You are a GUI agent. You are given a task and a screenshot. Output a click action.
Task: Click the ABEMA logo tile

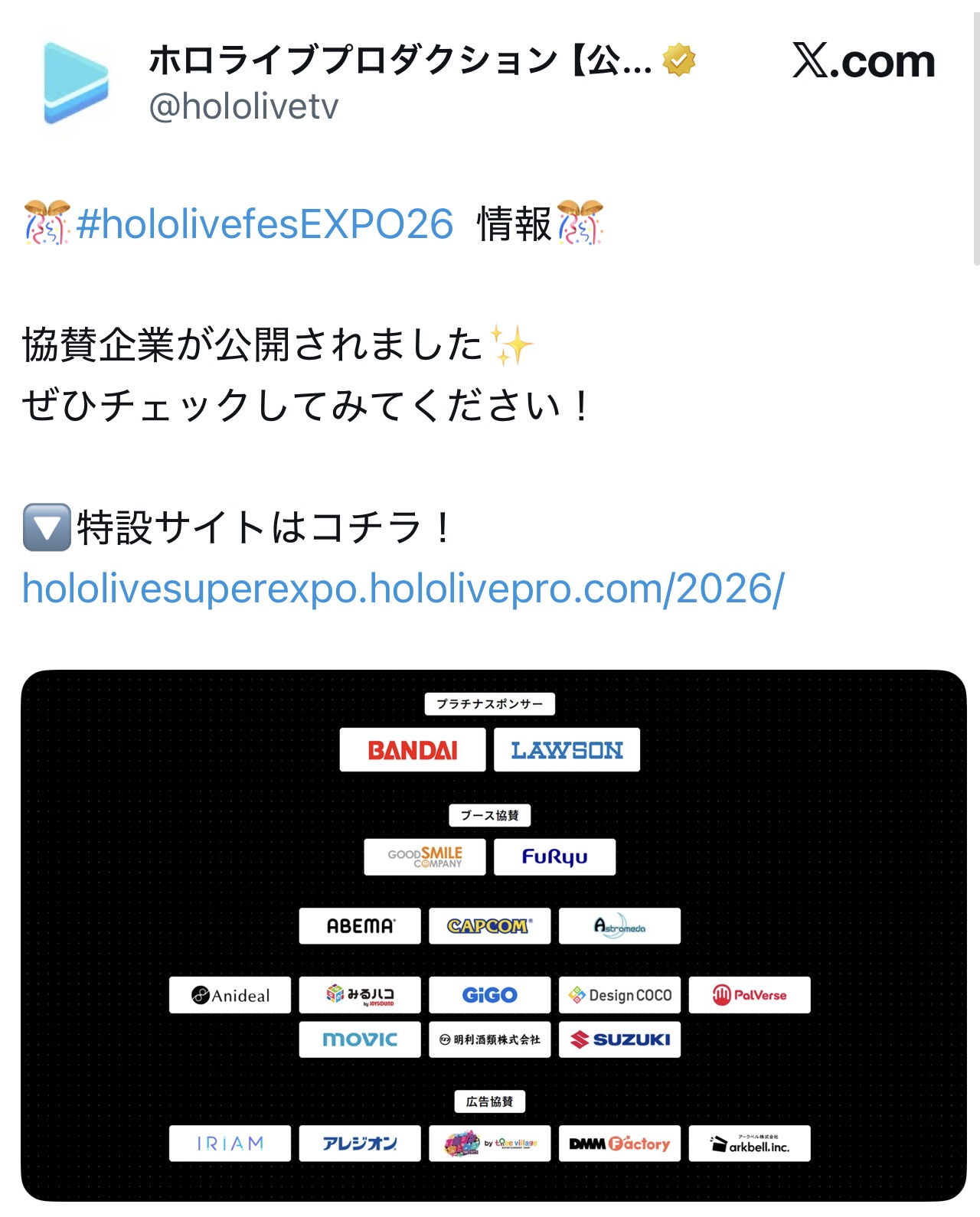pyautogui.click(x=360, y=925)
